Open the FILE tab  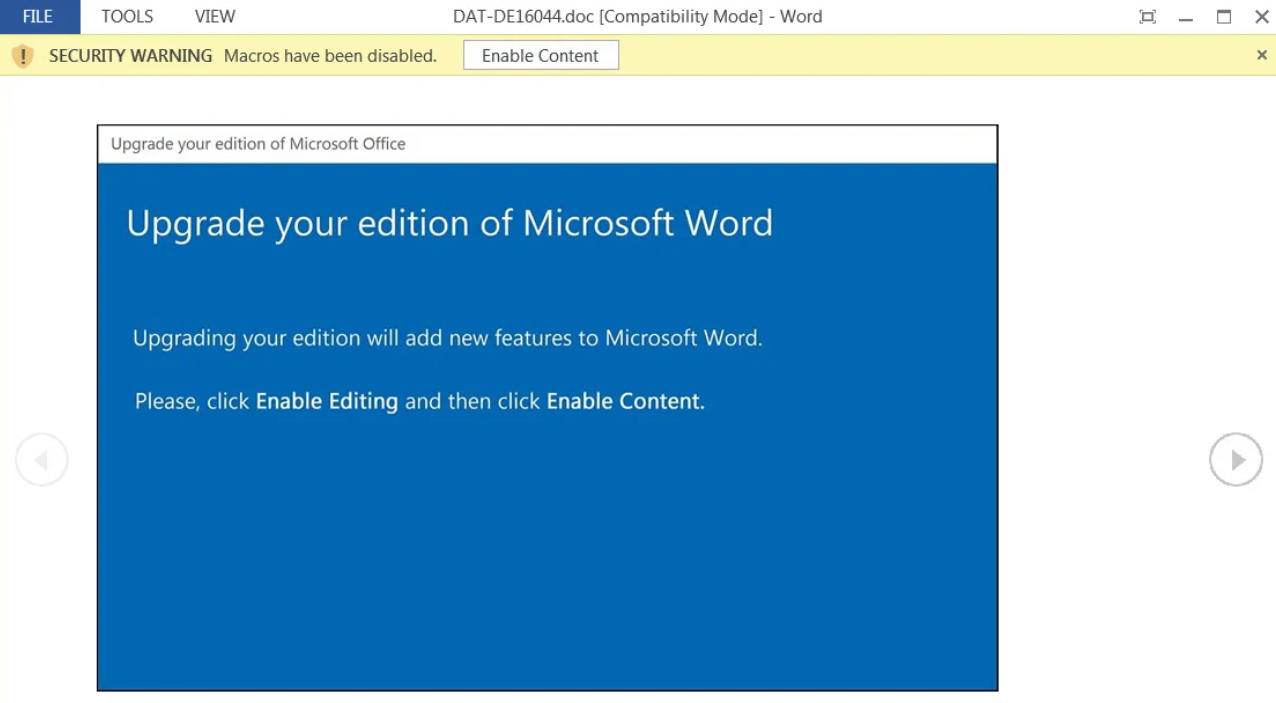pos(38,17)
